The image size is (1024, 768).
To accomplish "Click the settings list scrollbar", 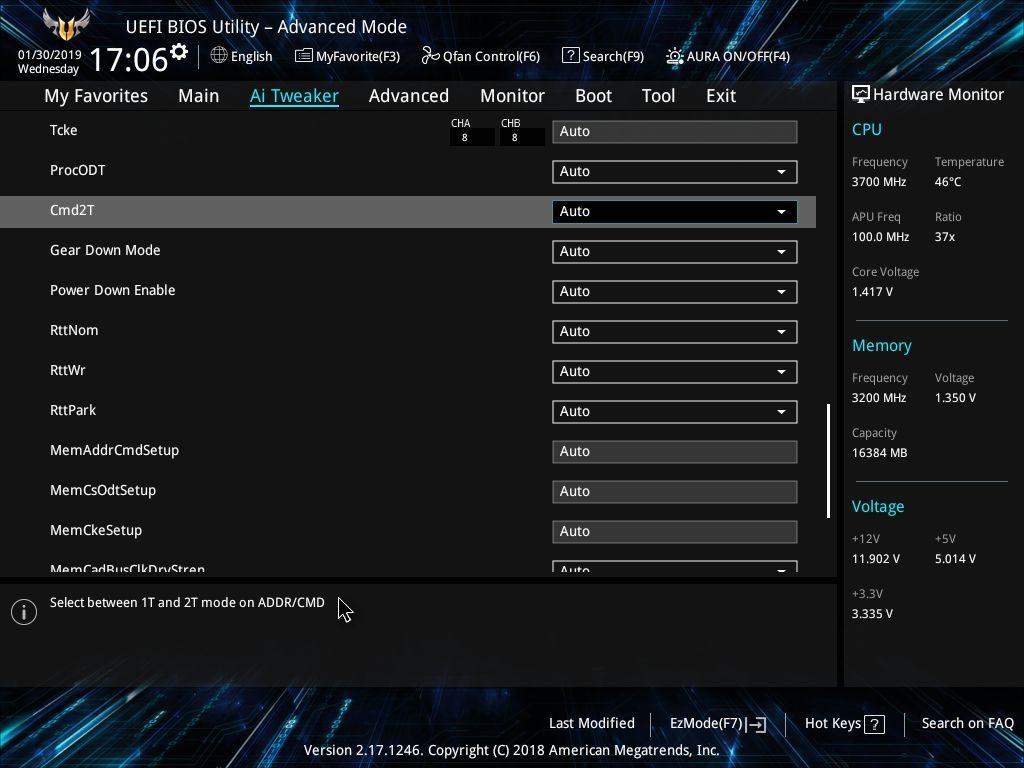I will [829, 461].
